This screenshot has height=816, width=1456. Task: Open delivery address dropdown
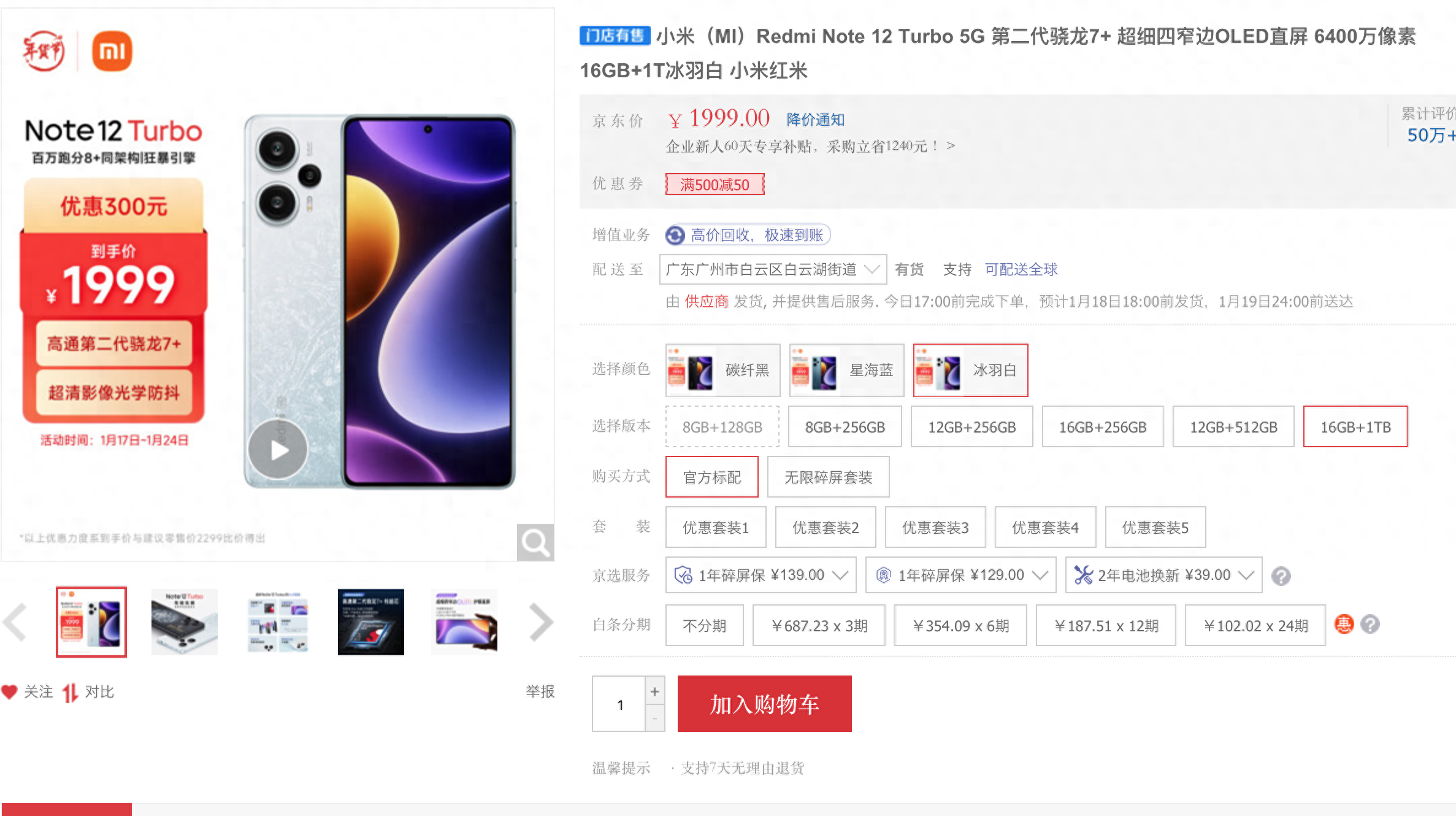pos(773,269)
